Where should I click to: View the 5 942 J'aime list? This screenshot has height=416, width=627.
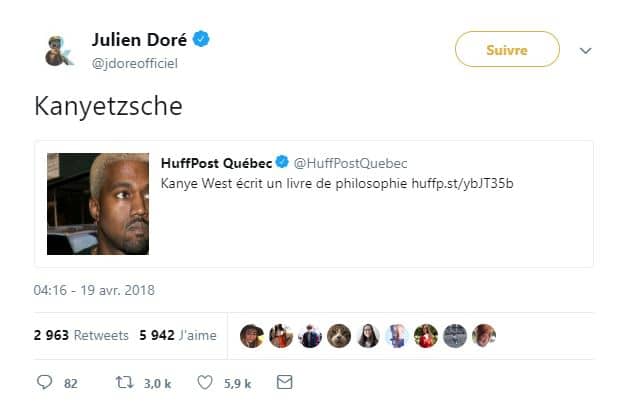point(179,336)
